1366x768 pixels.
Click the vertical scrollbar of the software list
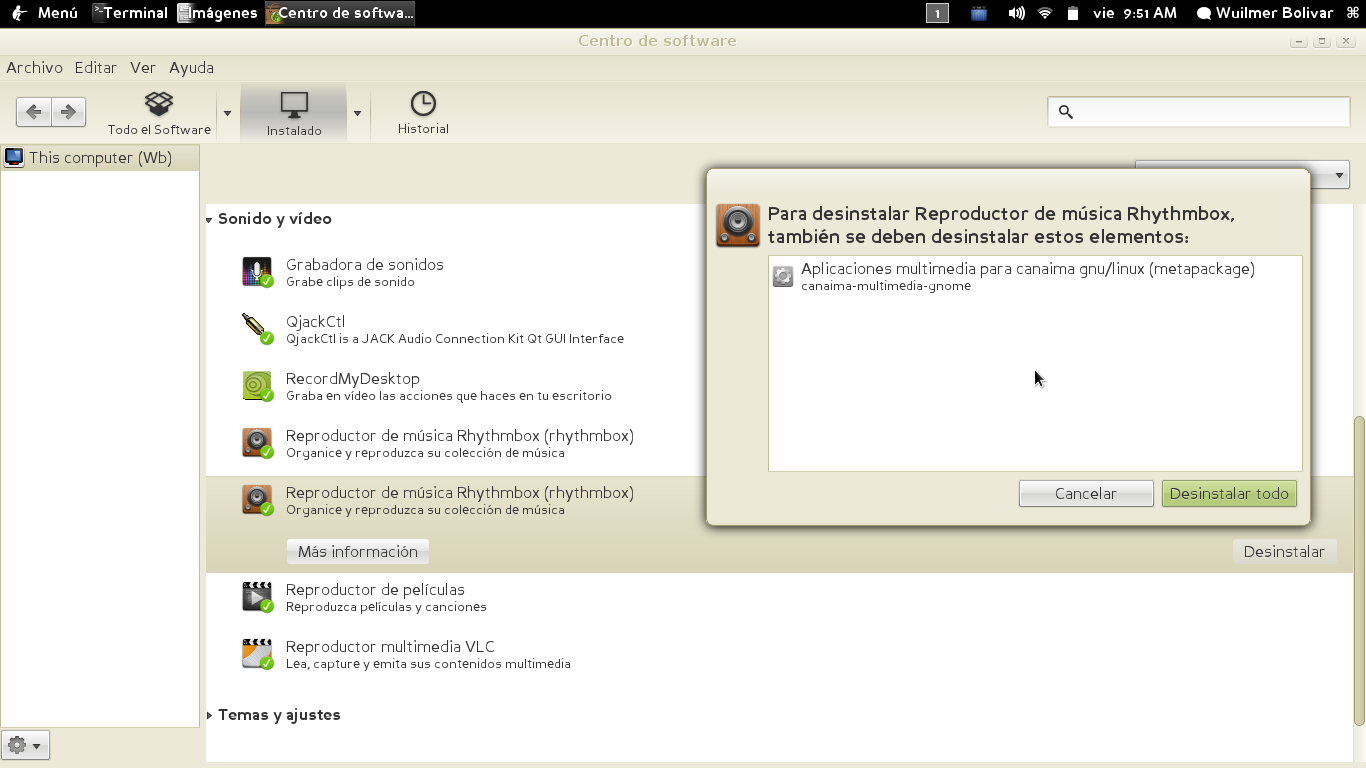click(x=1358, y=570)
